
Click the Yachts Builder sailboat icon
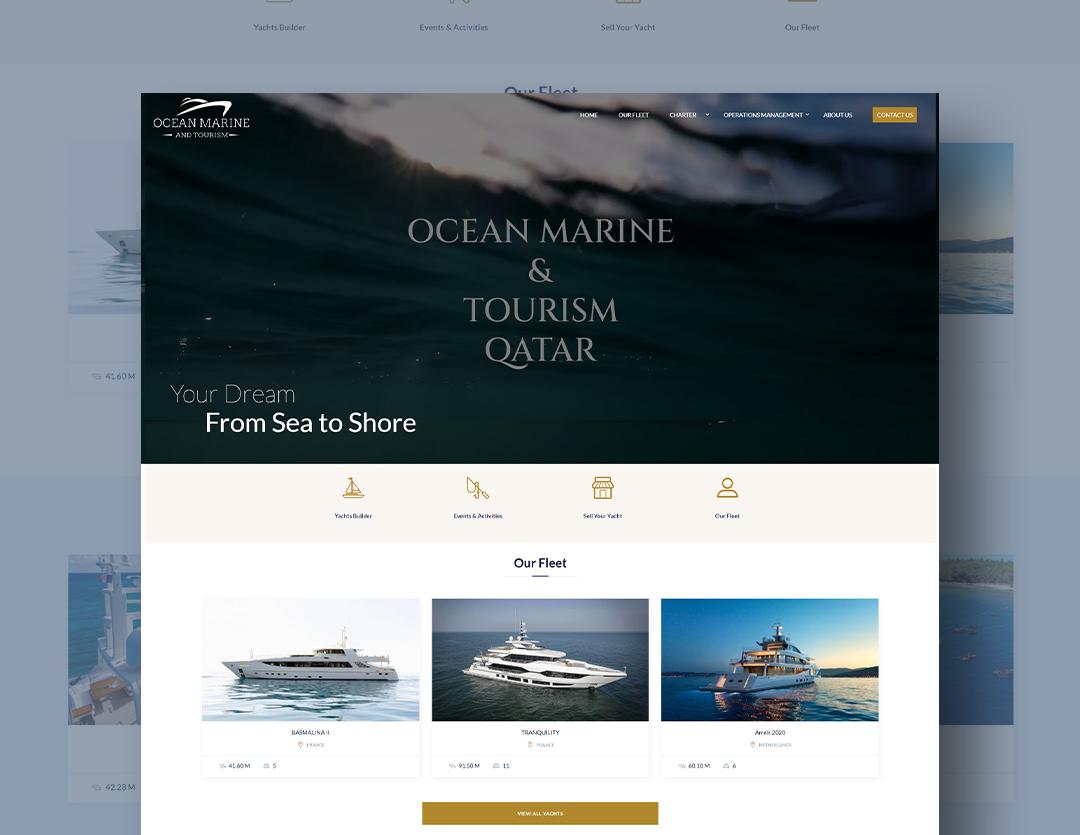353,488
